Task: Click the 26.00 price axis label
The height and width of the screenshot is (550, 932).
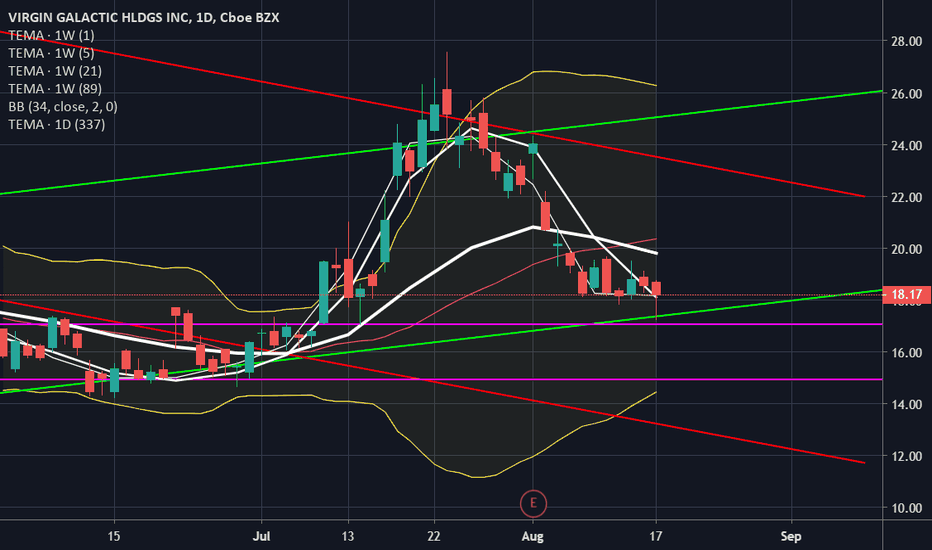Action: point(906,94)
